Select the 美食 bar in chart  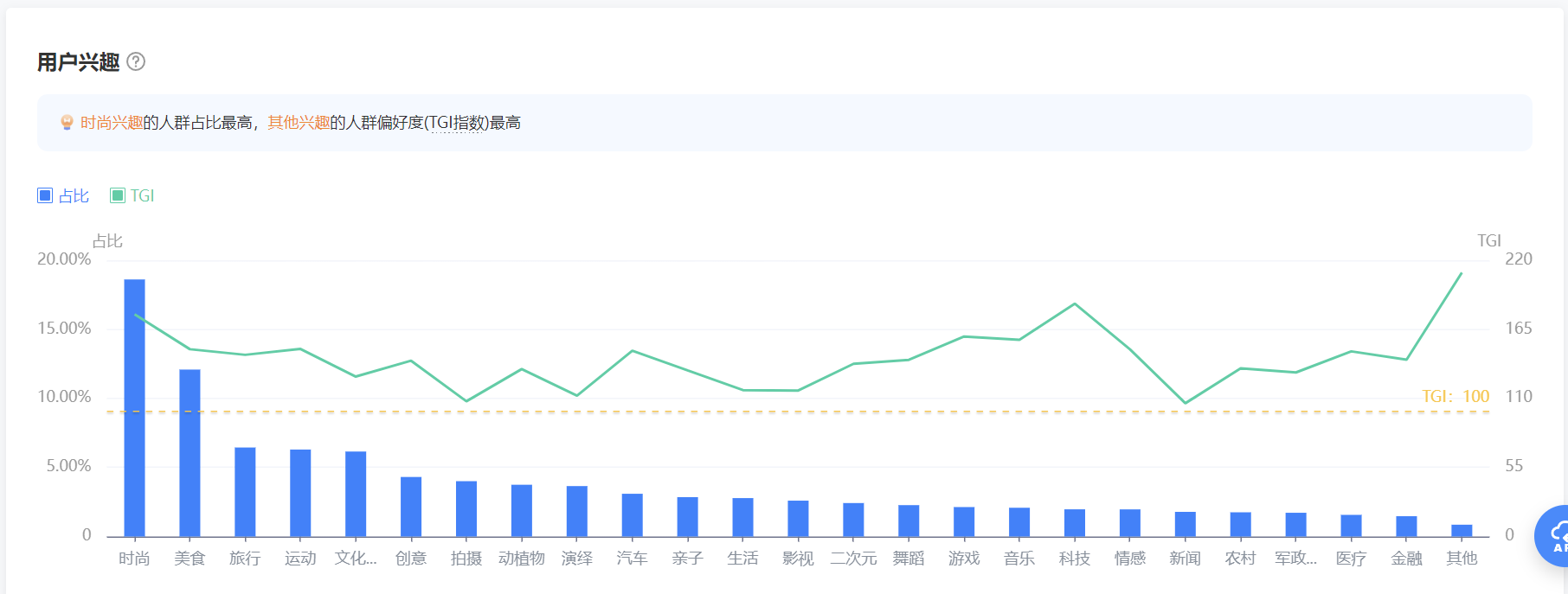[190, 453]
